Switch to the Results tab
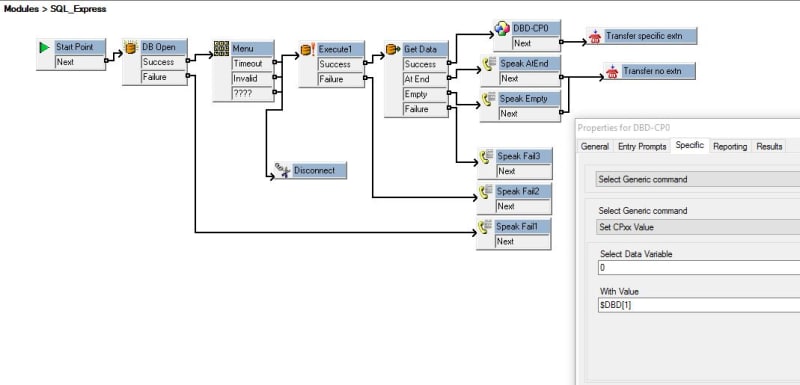This screenshot has width=800, height=385. click(769, 146)
